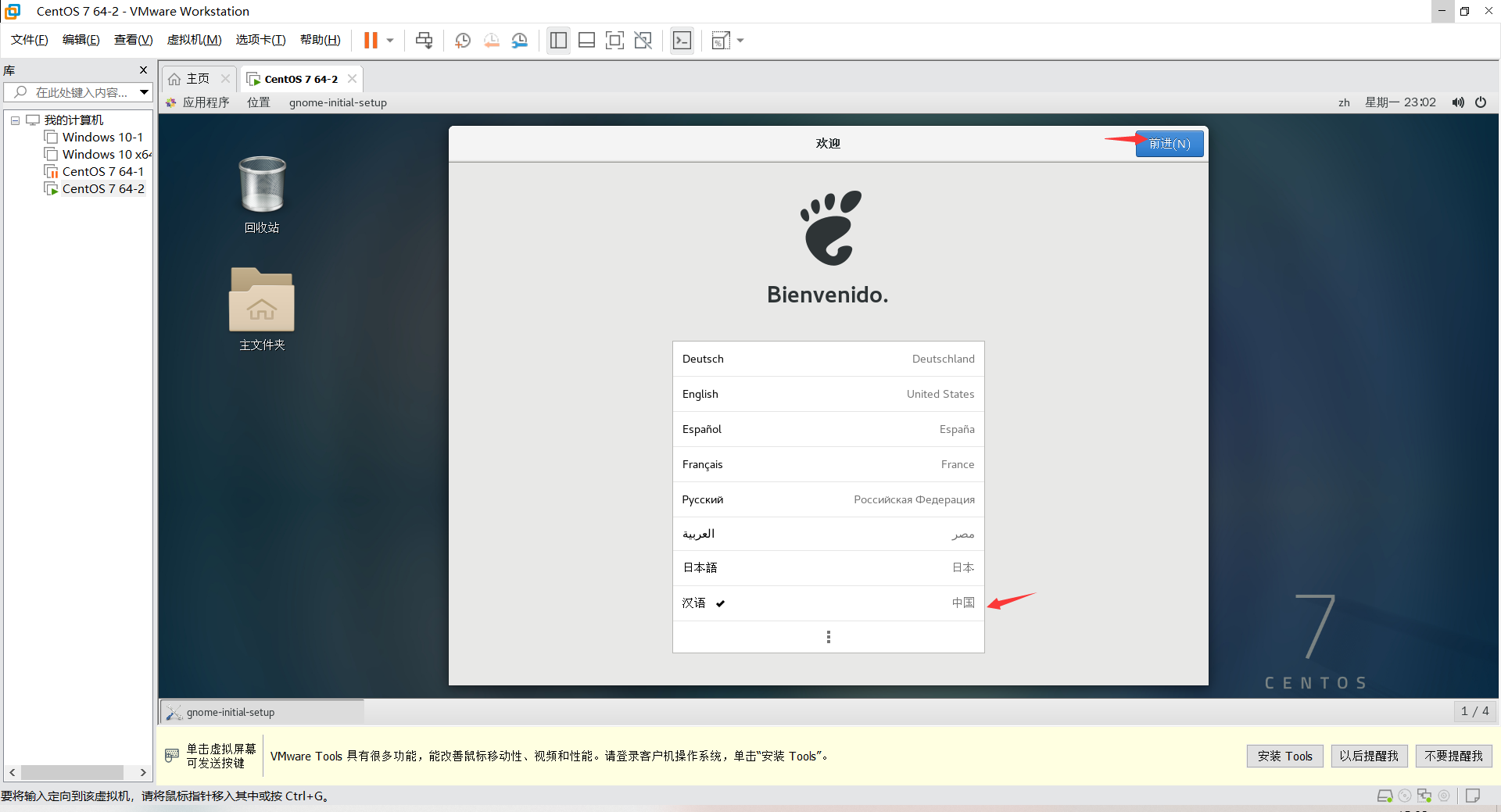Select the Arabic (مصر) language row
Viewport: 1501px width, 812px height.
(x=828, y=534)
